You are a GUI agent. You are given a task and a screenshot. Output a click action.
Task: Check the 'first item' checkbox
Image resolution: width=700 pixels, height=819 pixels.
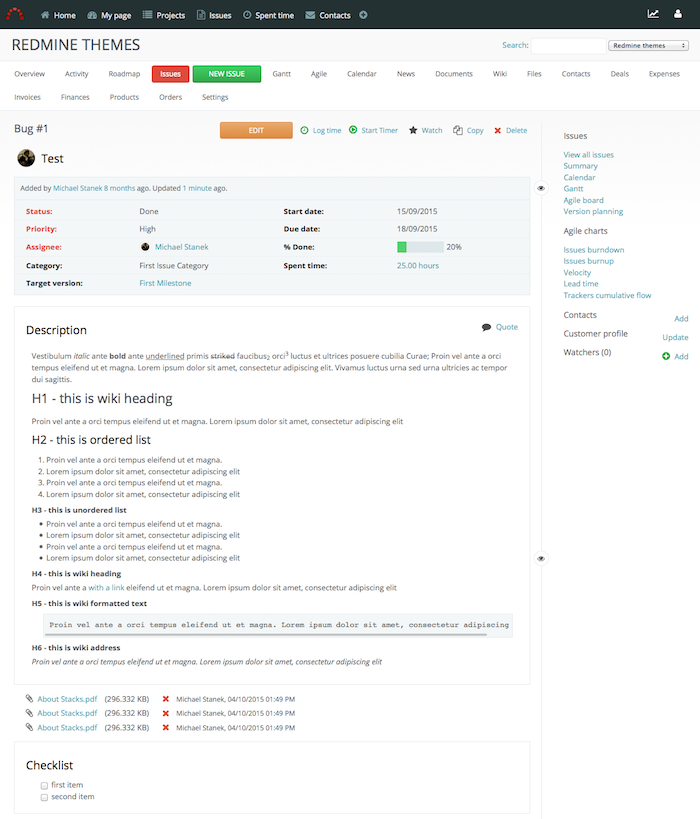tap(44, 785)
